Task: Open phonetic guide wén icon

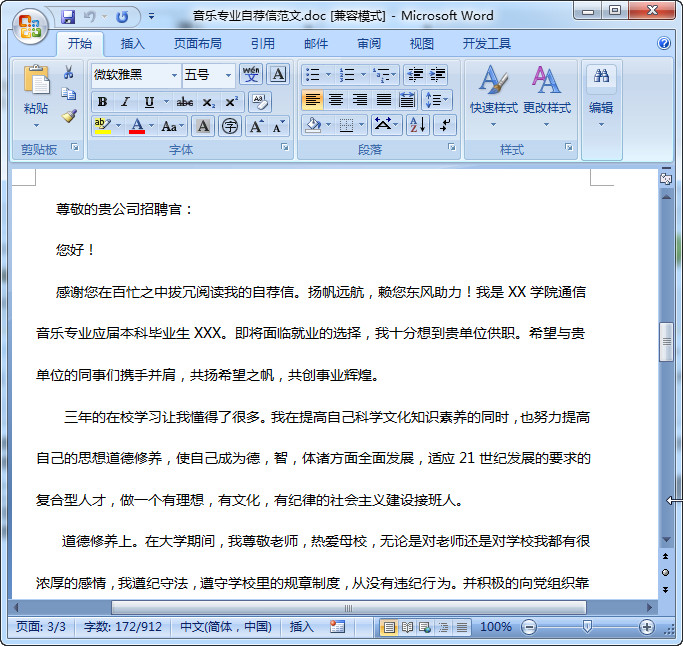Action: (251, 75)
